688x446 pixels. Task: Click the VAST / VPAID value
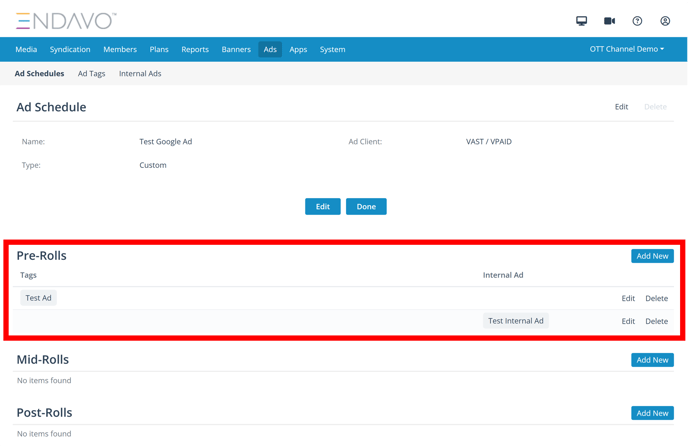489,142
